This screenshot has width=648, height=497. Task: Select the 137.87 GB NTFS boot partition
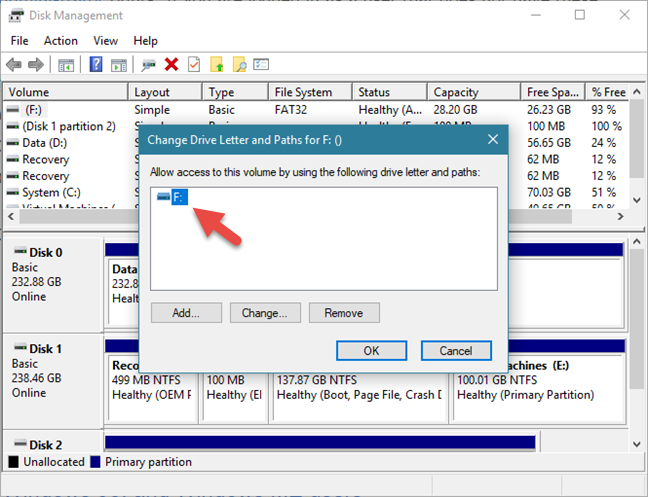pos(359,388)
